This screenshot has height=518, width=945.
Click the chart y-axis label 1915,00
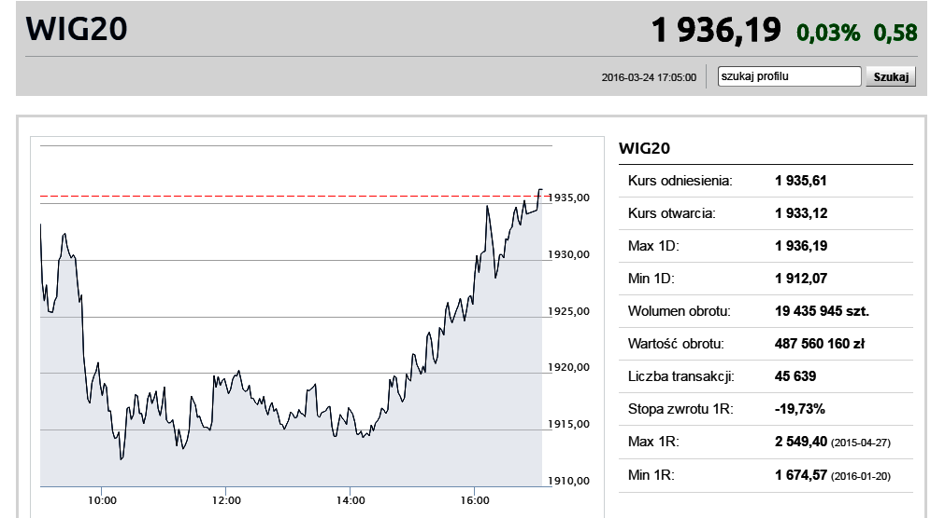pyautogui.click(x=569, y=424)
